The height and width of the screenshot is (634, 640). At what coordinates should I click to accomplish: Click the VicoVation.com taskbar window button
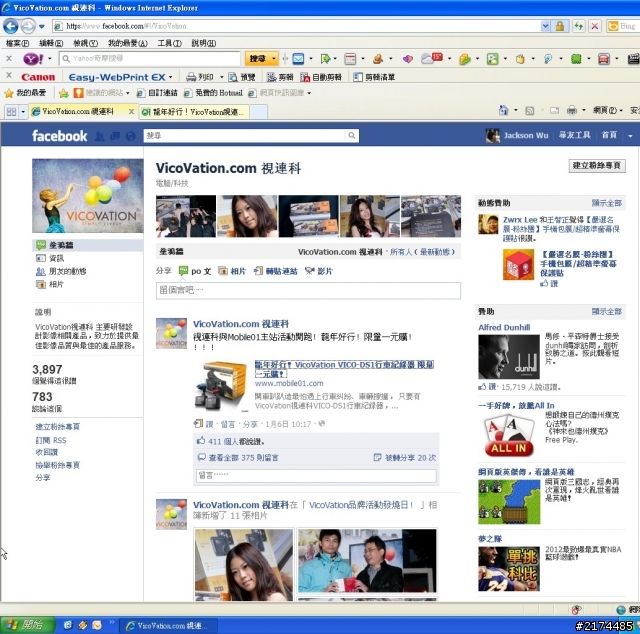click(168, 626)
